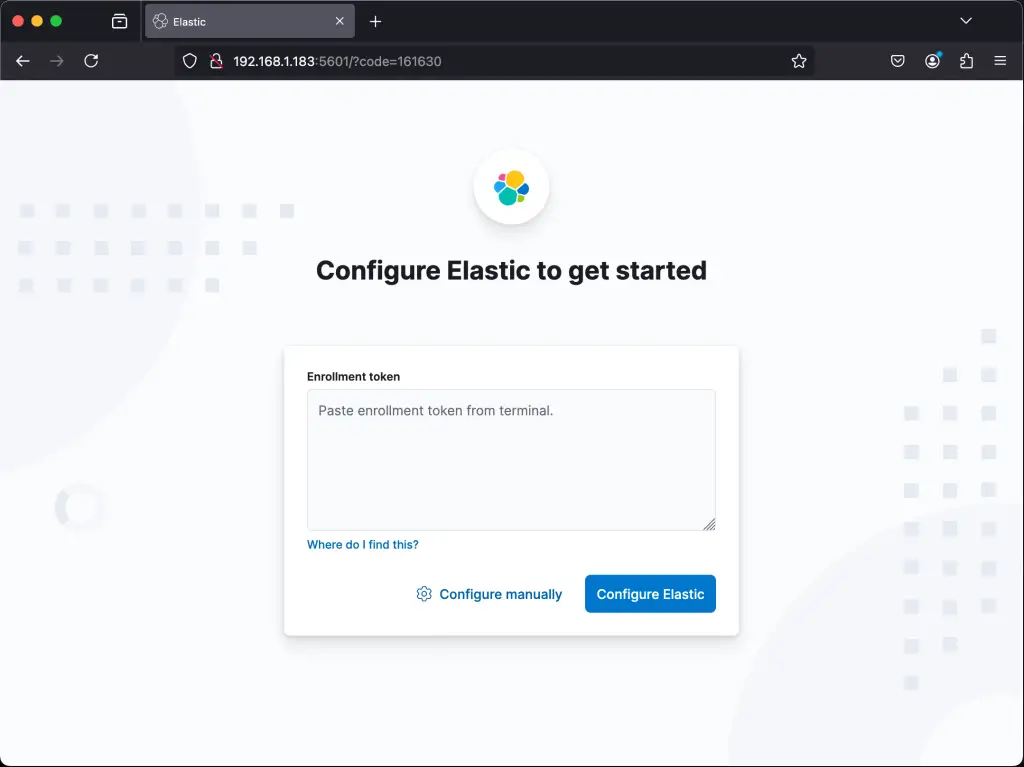
Task: Open the Firefox account icon
Action: [932, 60]
